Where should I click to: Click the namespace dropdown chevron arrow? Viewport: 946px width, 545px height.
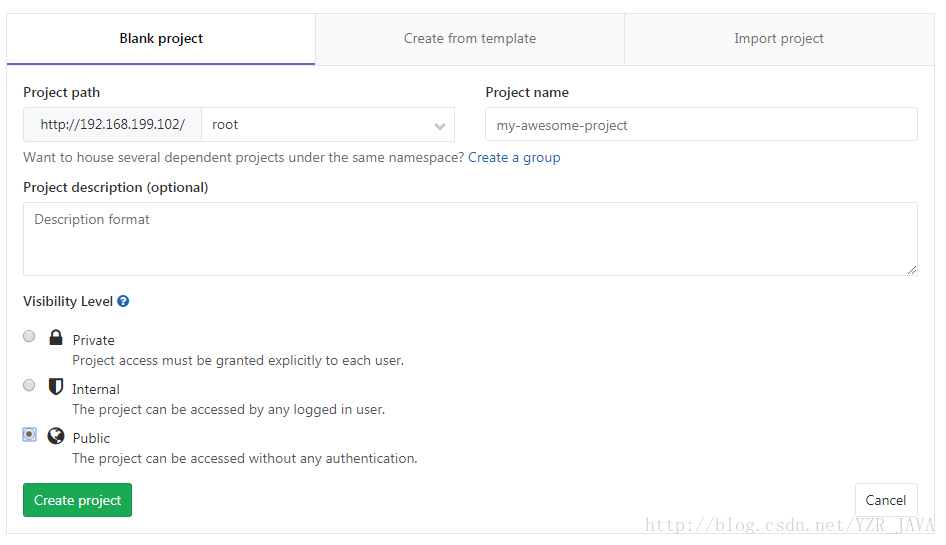pos(440,126)
